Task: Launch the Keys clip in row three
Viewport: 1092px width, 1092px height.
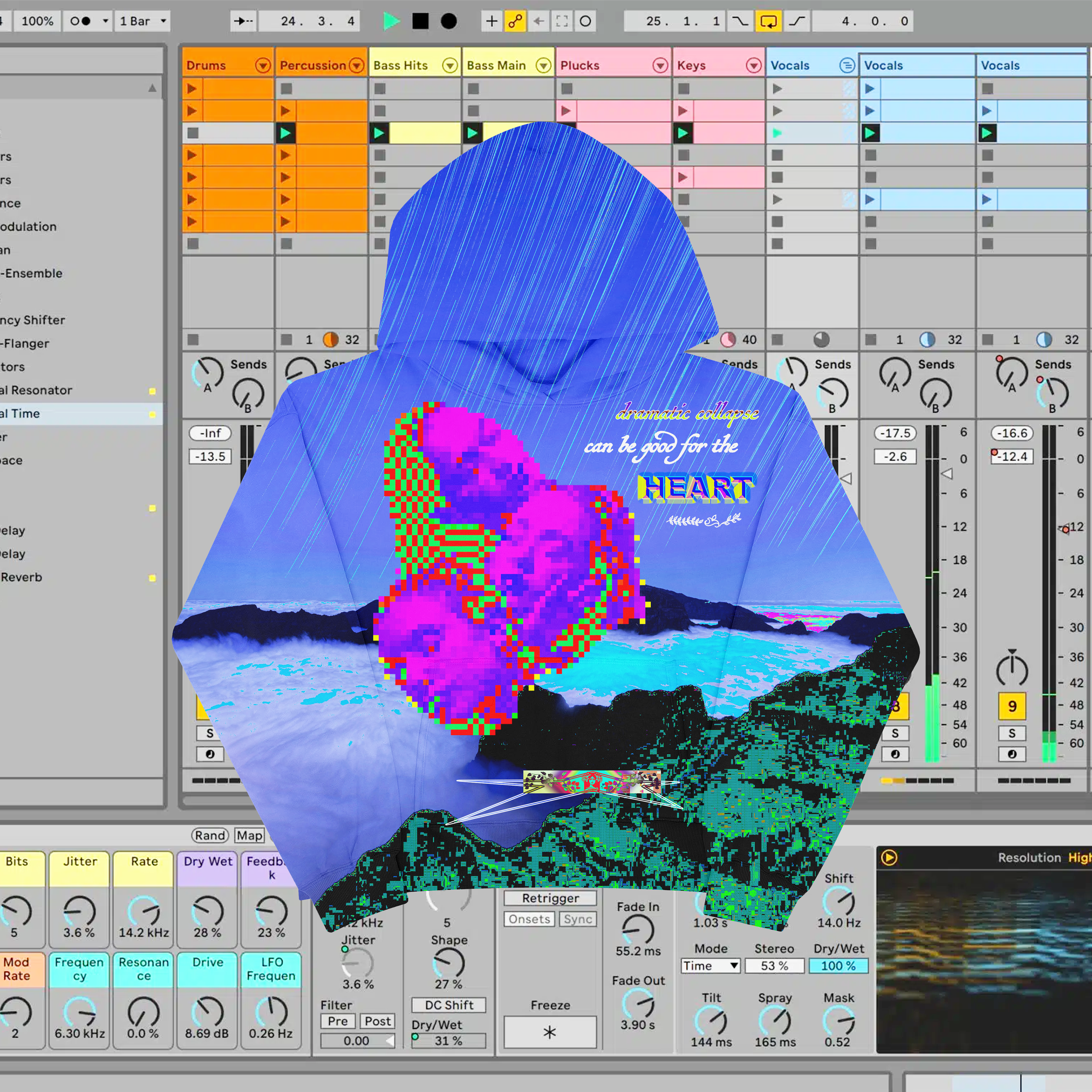Action: tap(683, 133)
